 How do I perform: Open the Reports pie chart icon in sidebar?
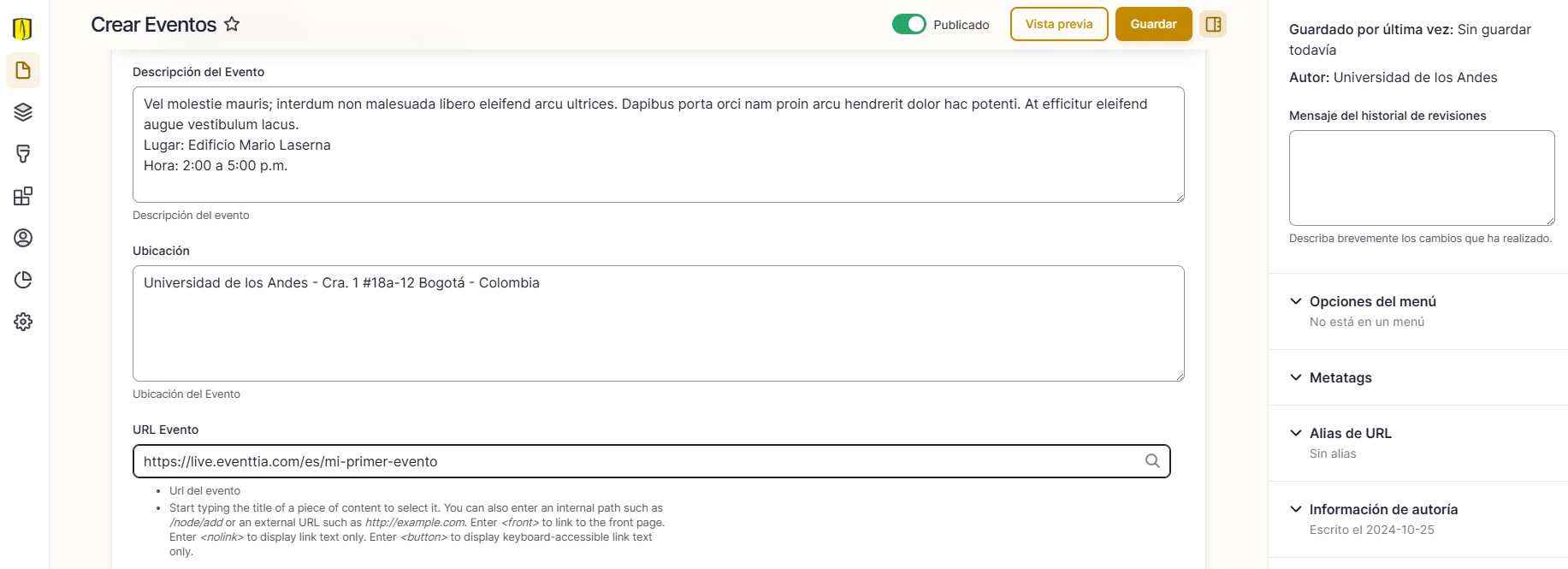23,280
